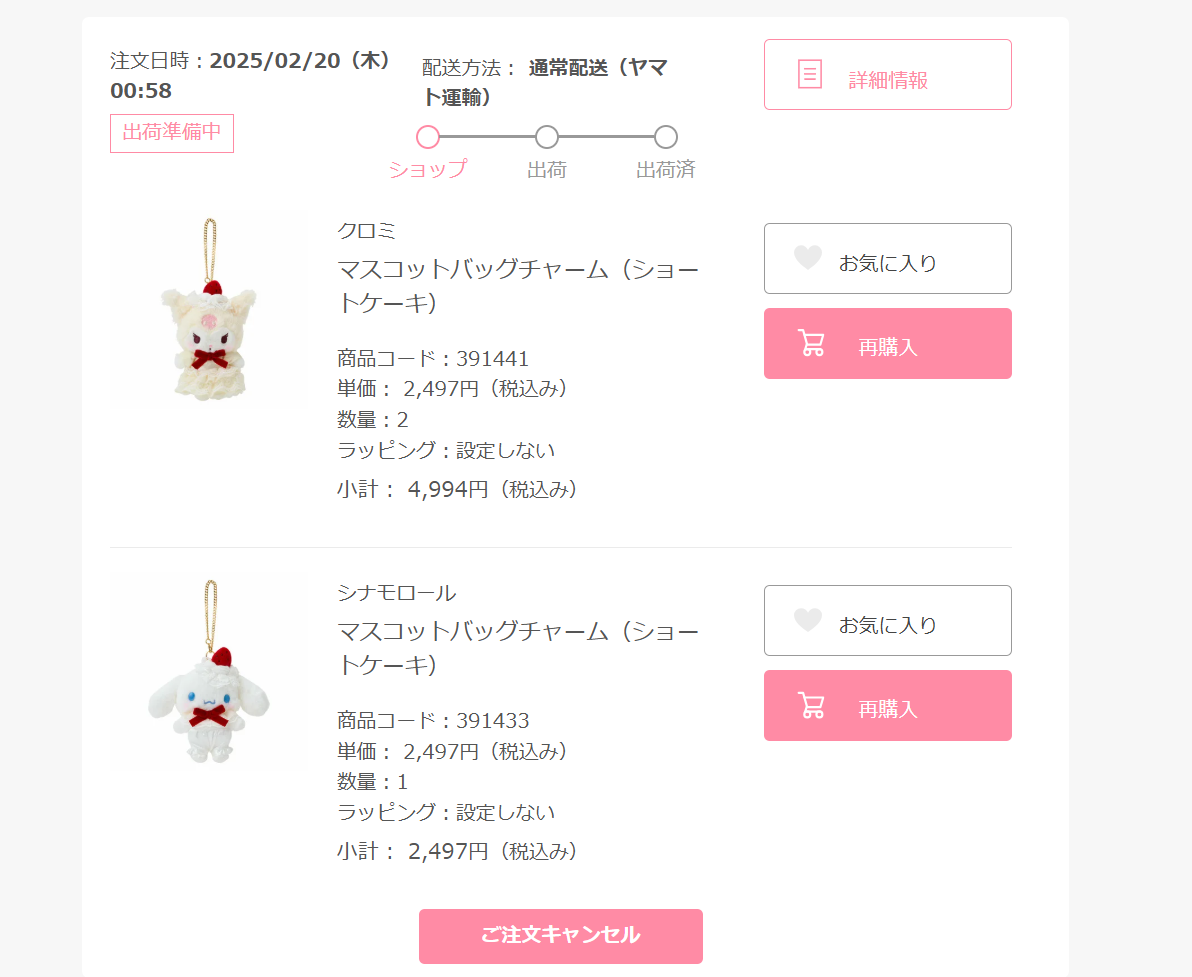
Task: Open the Cinnamoroll charm product image
Action: (x=208, y=671)
